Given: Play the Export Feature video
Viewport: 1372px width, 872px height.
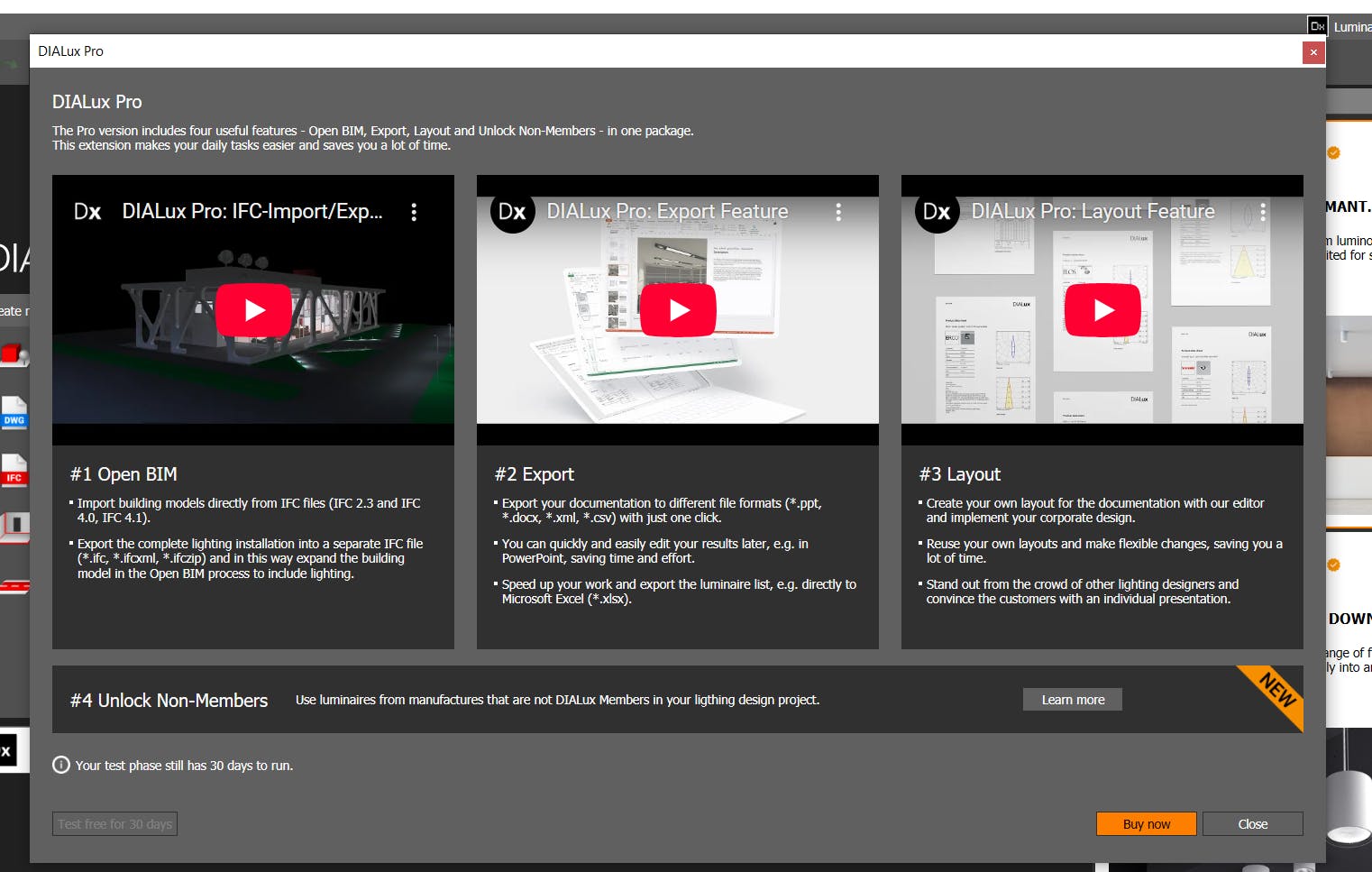Looking at the screenshot, I should pyautogui.click(x=678, y=310).
